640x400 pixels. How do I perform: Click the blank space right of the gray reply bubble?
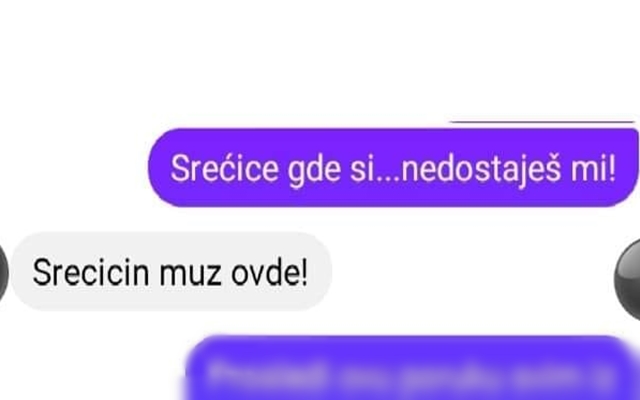tap(471, 271)
